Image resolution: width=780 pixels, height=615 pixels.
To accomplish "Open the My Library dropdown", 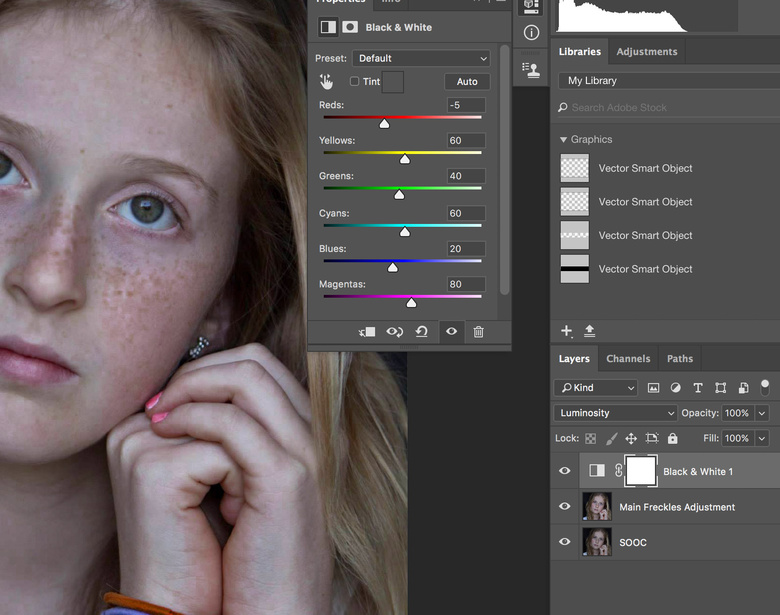I will coord(669,81).
